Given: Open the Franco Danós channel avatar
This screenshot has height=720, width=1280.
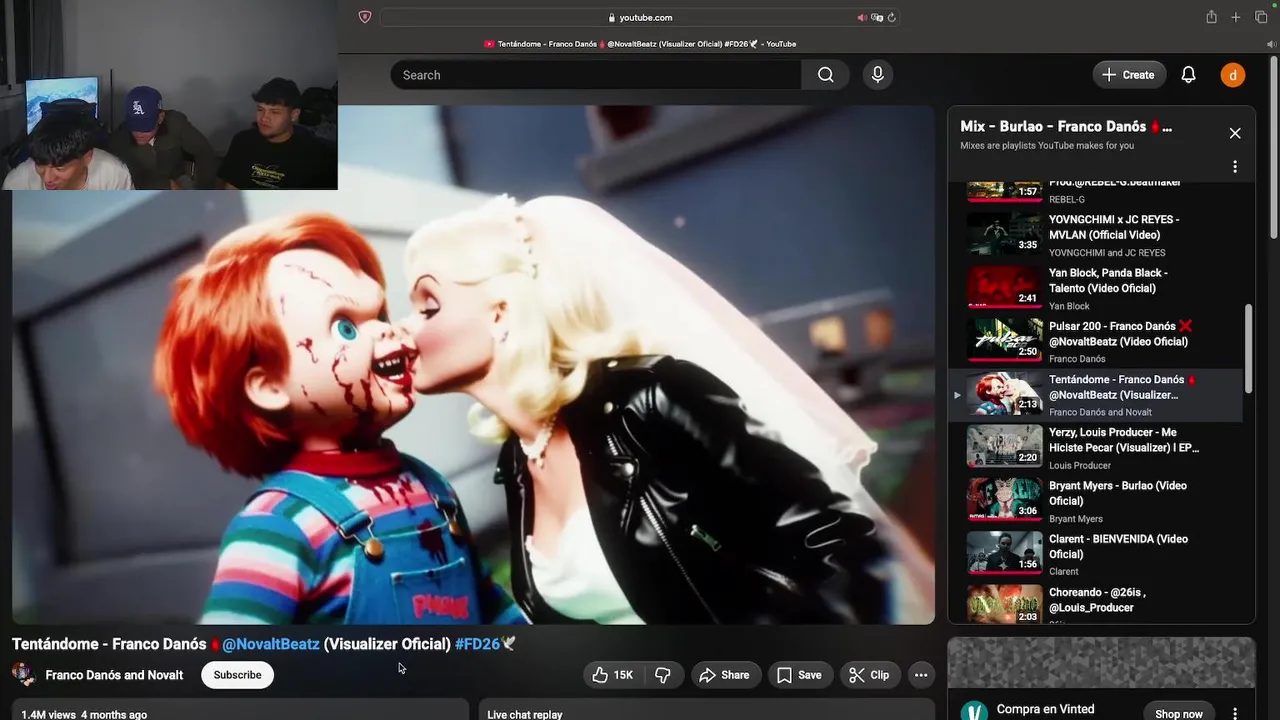Looking at the screenshot, I should 24,674.
